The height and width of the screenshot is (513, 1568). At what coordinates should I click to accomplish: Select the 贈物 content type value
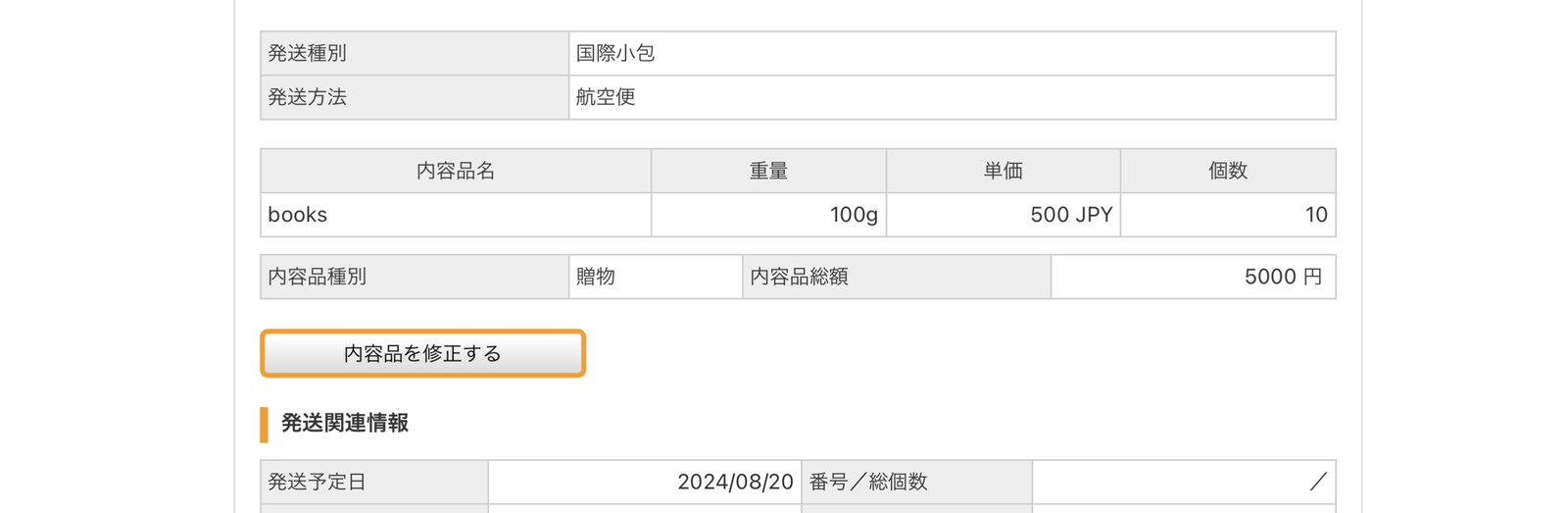coord(596,277)
